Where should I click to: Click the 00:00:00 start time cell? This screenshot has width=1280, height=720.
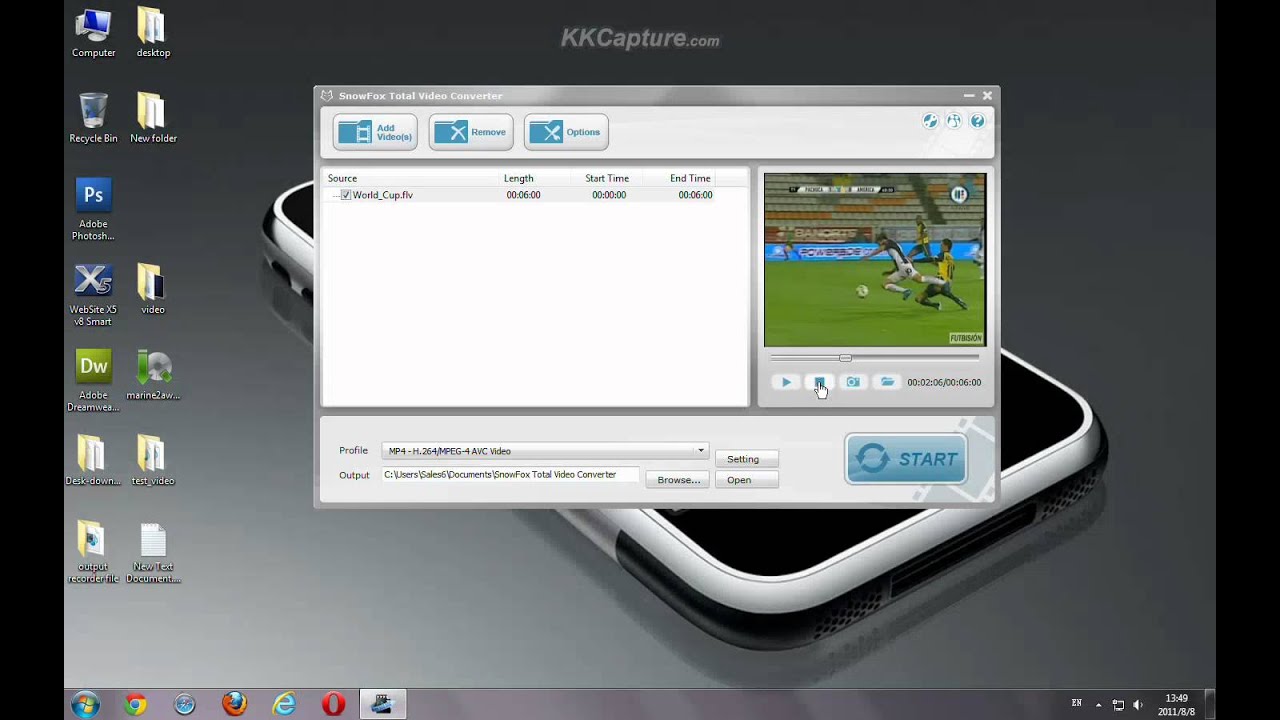[609, 195]
